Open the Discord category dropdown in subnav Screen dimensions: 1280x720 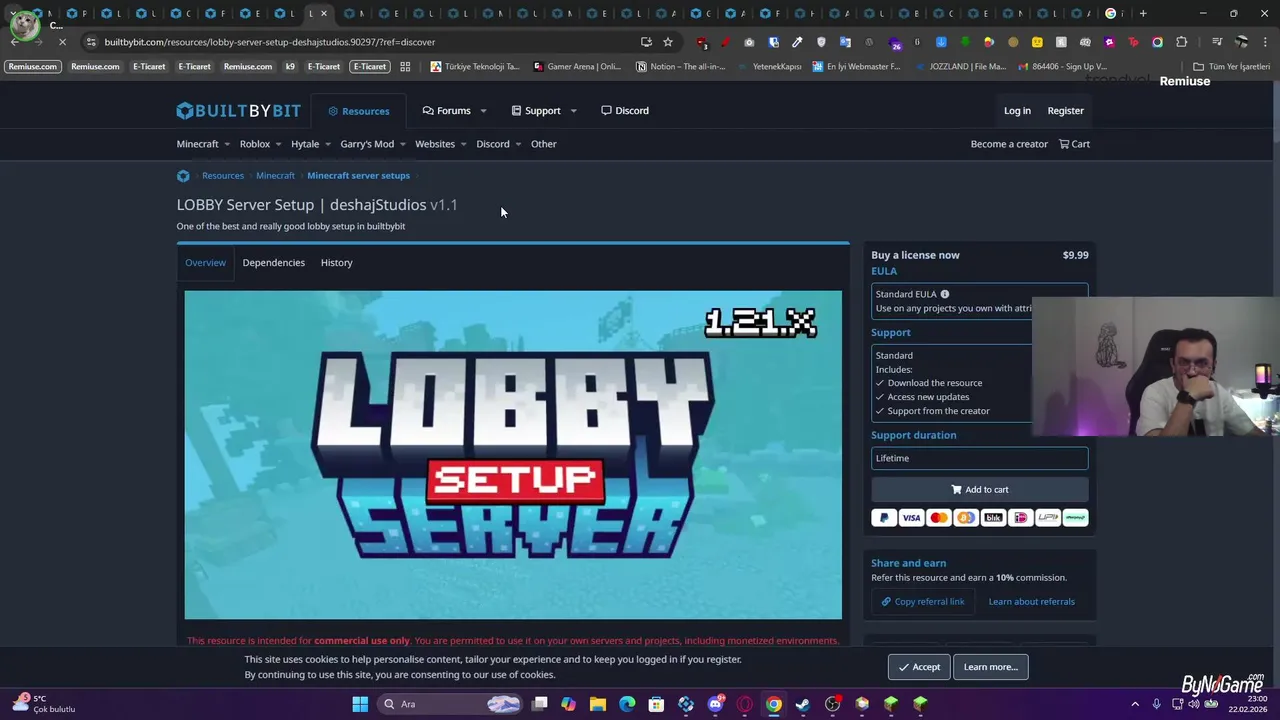pos(499,144)
